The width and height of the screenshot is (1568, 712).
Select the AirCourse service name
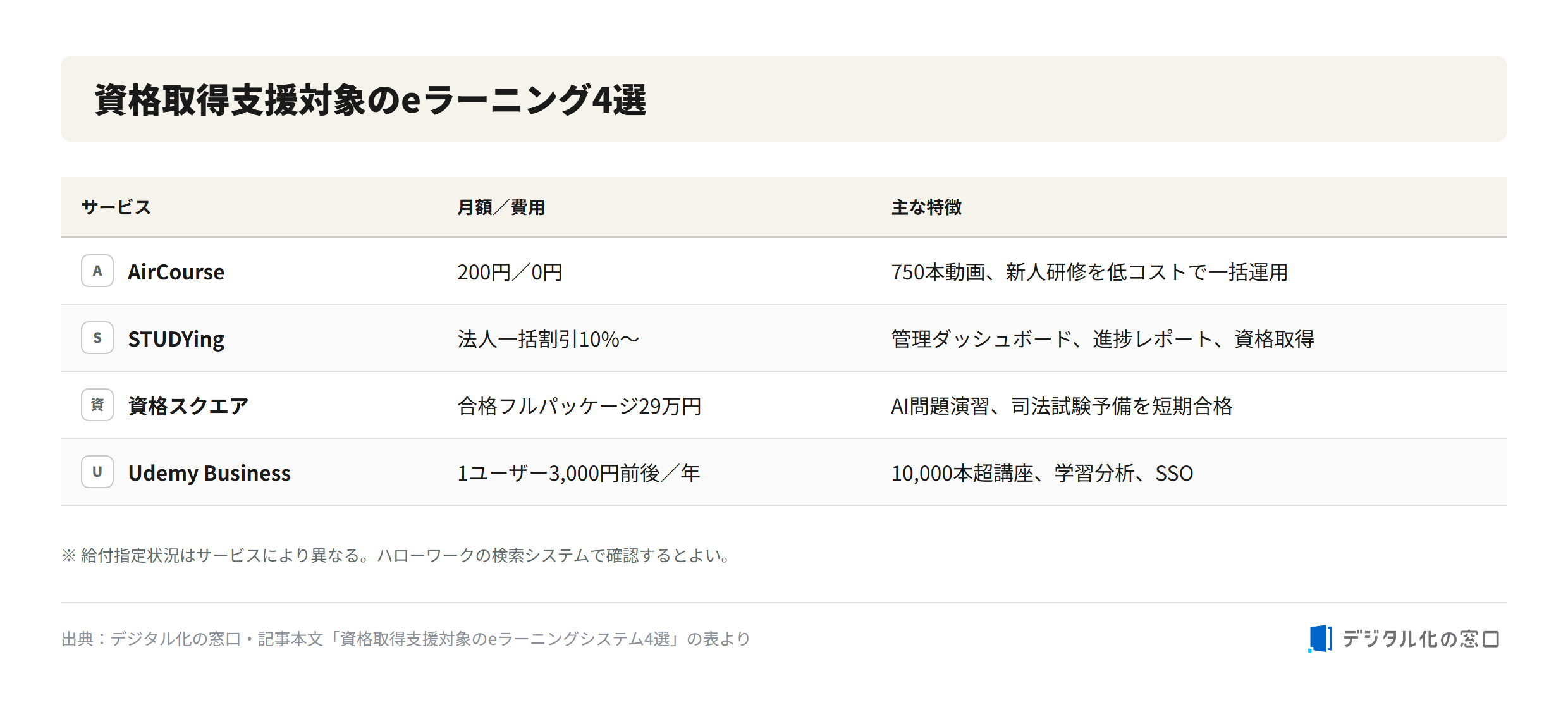click(176, 272)
